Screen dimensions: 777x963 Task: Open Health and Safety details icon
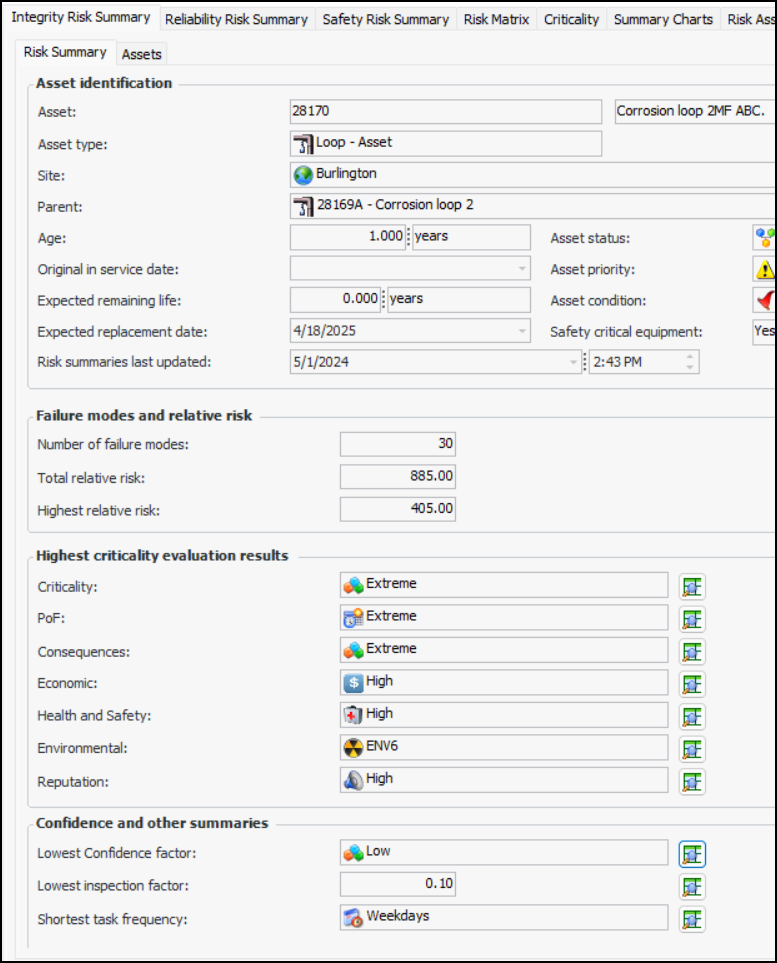pos(692,716)
